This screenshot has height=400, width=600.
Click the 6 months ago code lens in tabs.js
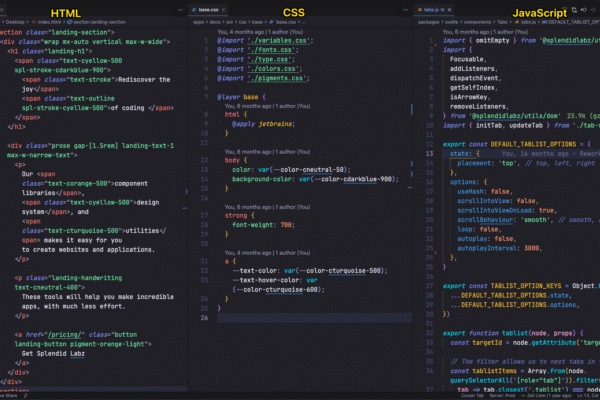point(485,32)
